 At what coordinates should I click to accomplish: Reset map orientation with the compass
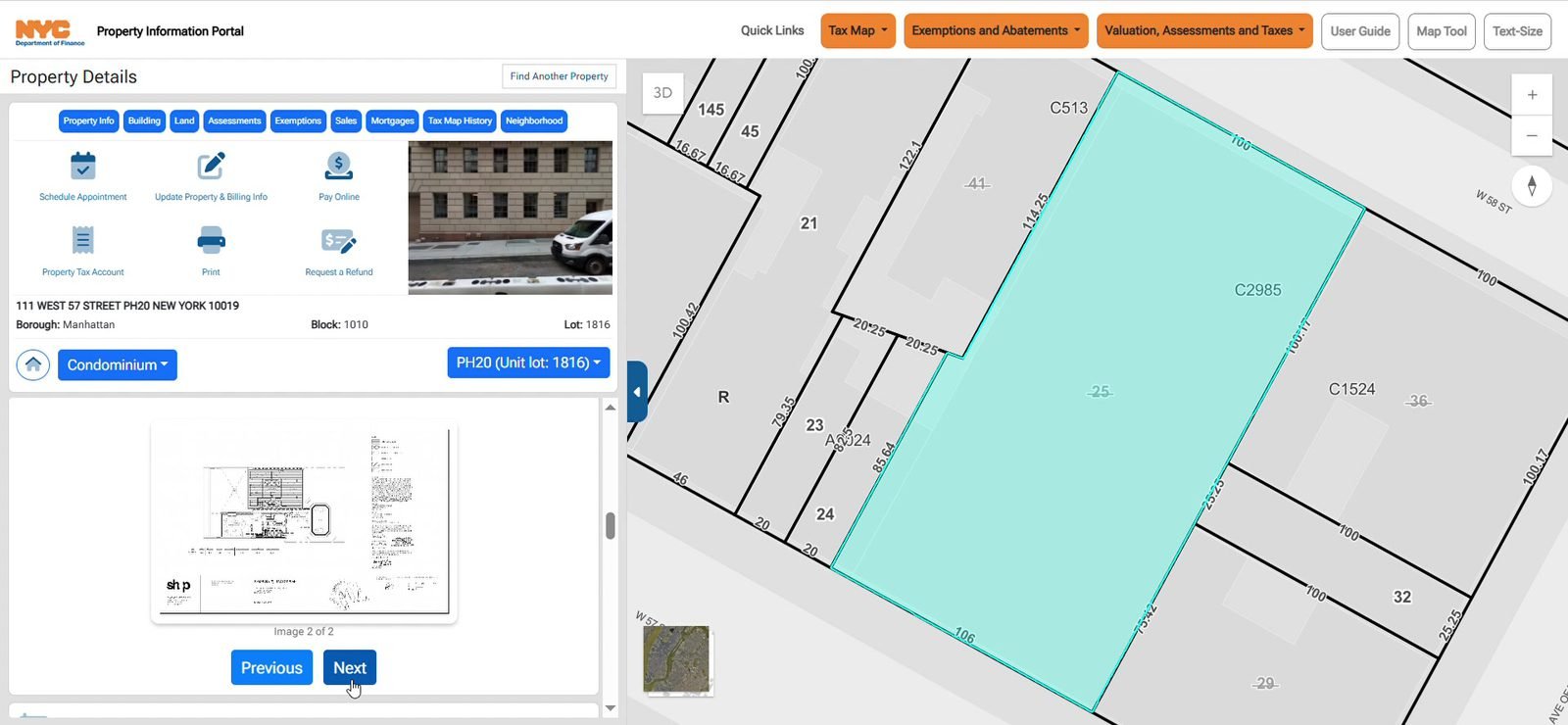pos(1532,186)
